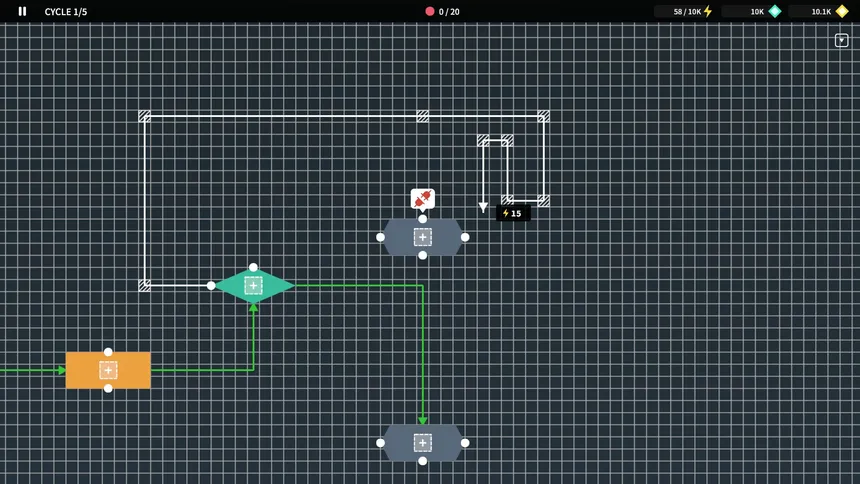Pause the game with the pause button
This screenshot has width=860, height=484.
coord(22,11)
